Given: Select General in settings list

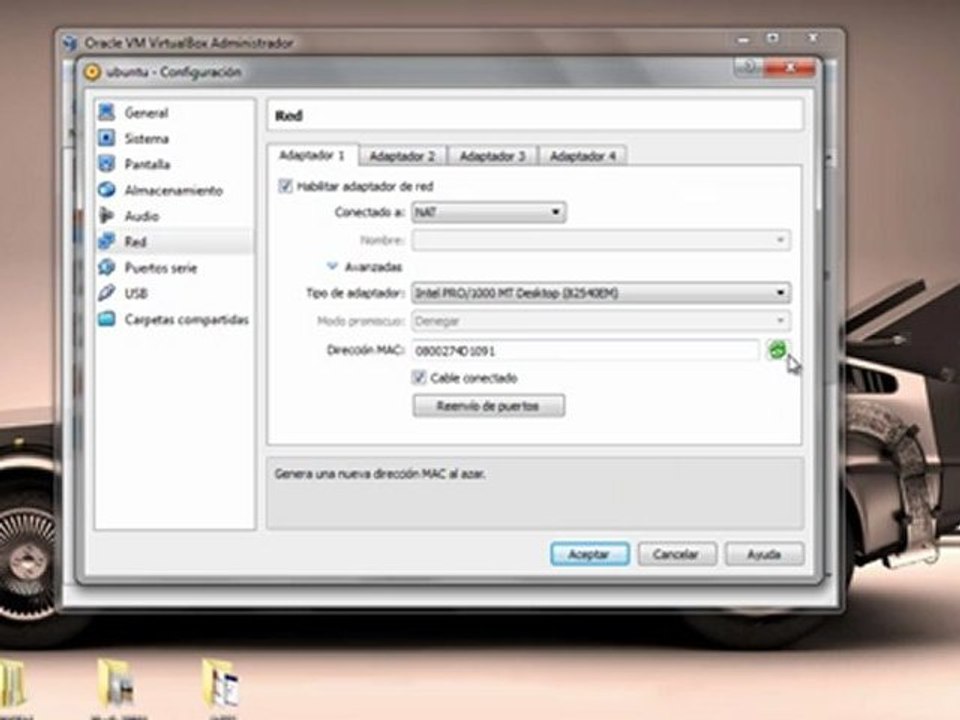Looking at the screenshot, I should tap(174, 112).
